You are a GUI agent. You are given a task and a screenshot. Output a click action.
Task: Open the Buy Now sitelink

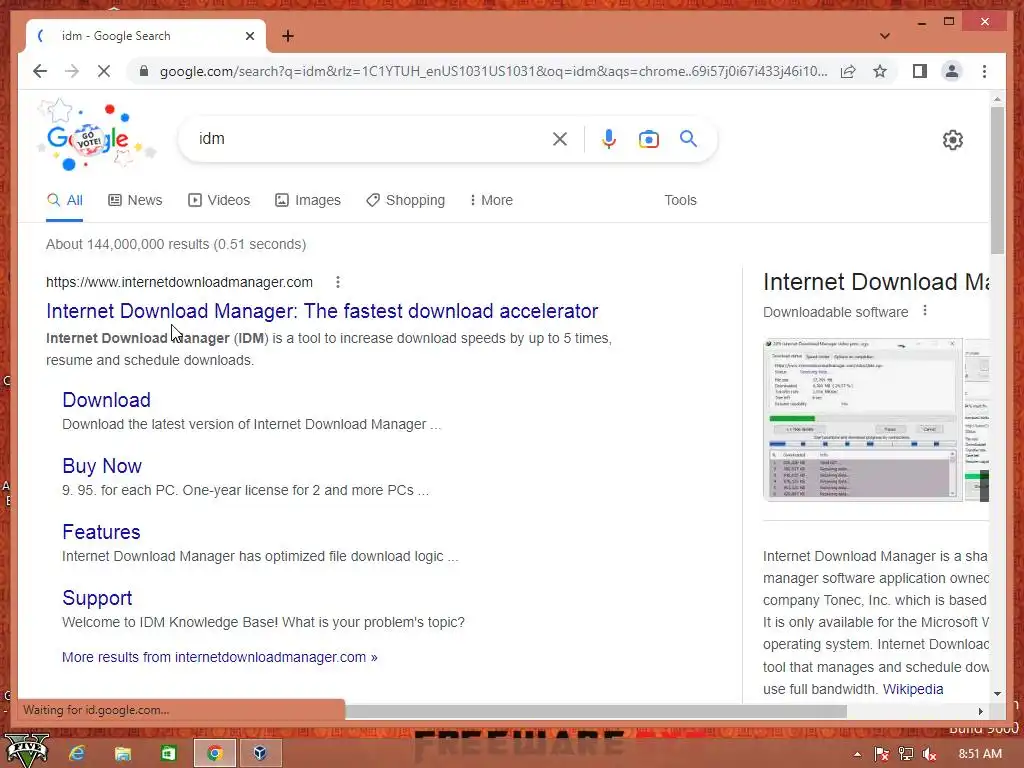click(102, 466)
